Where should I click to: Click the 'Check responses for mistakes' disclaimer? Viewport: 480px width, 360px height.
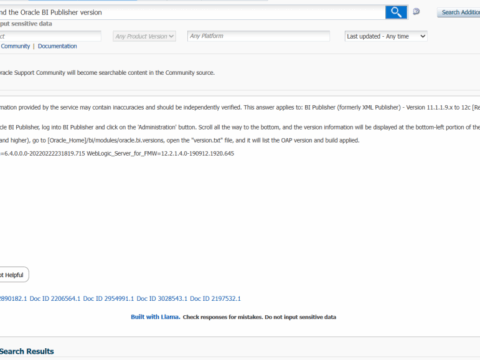[259, 317]
